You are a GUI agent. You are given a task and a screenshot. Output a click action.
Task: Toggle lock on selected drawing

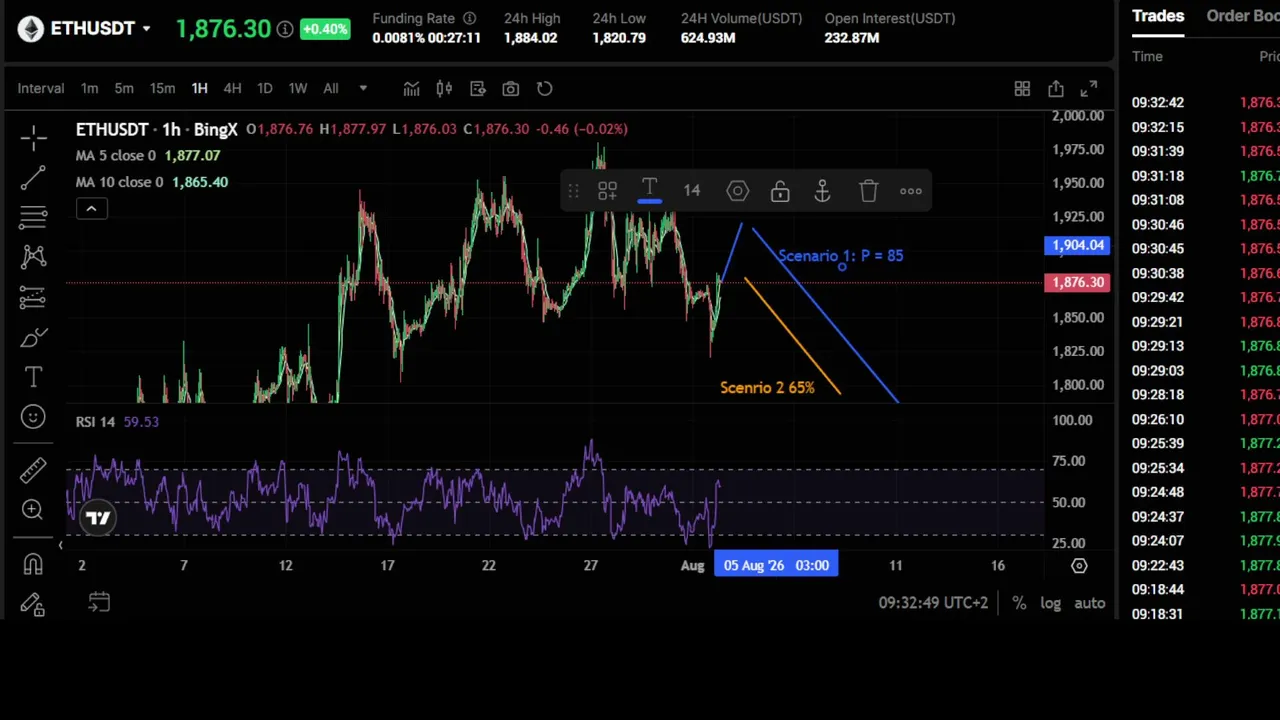(780, 191)
